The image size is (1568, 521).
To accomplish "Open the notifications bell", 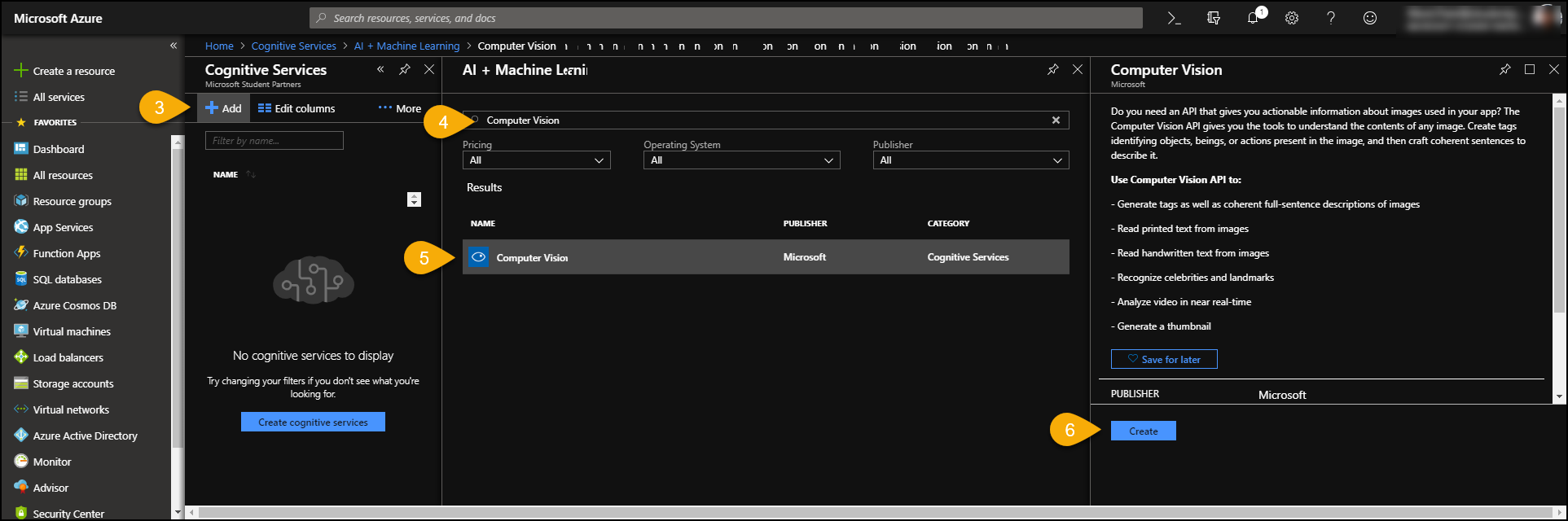I will (1254, 18).
